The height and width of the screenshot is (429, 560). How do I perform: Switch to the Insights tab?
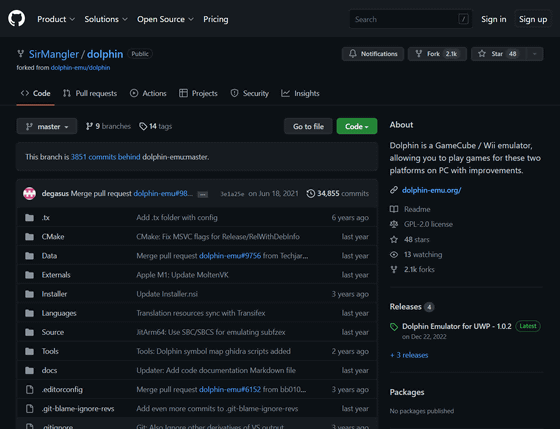pyautogui.click(x=300, y=94)
